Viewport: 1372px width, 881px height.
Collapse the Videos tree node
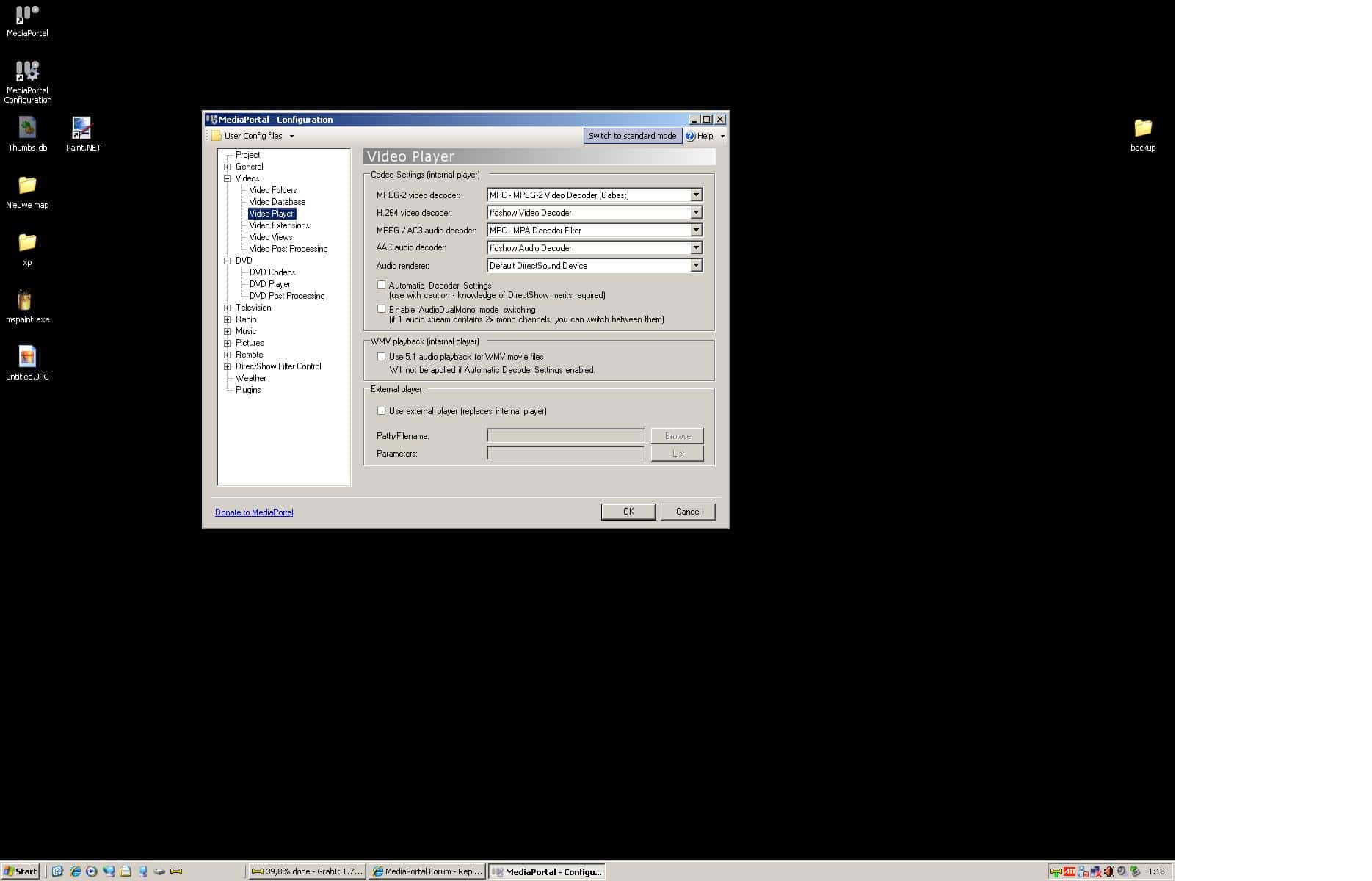(228, 178)
